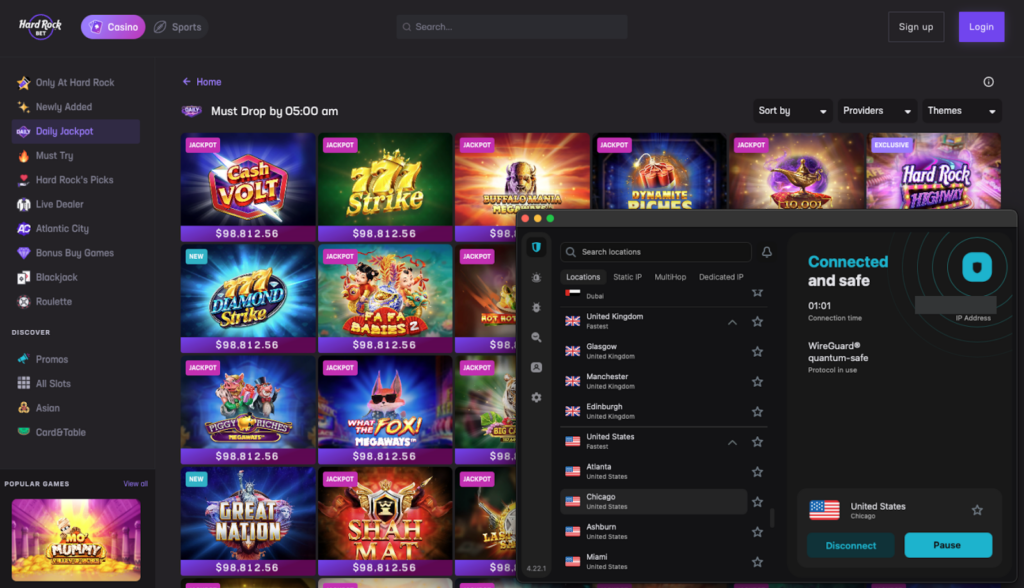Open the VPN alert siren icon
The width and height of the screenshot is (1024, 588).
tap(536, 278)
